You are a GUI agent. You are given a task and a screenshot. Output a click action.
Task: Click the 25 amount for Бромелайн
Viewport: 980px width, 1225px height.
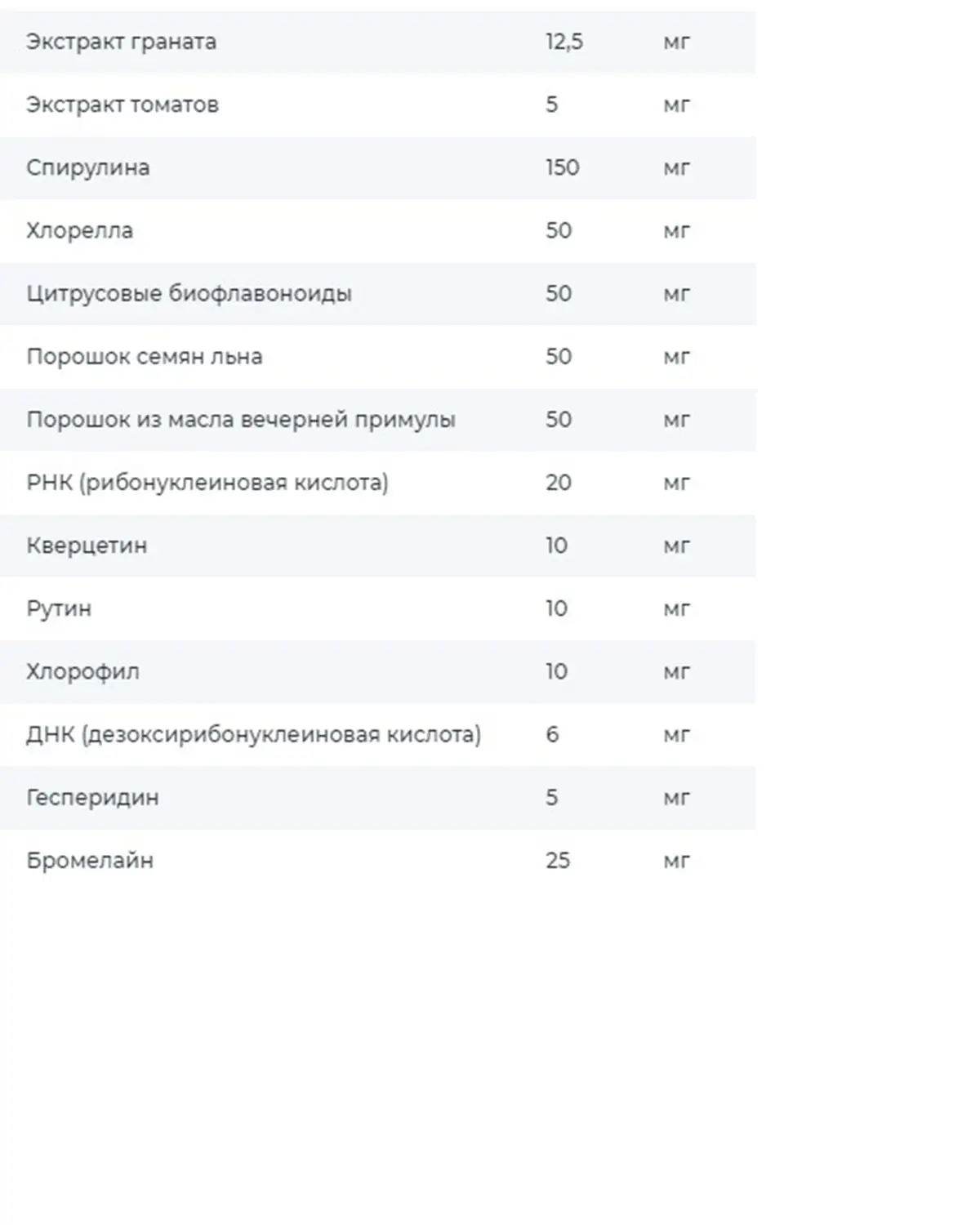(x=558, y=861)
